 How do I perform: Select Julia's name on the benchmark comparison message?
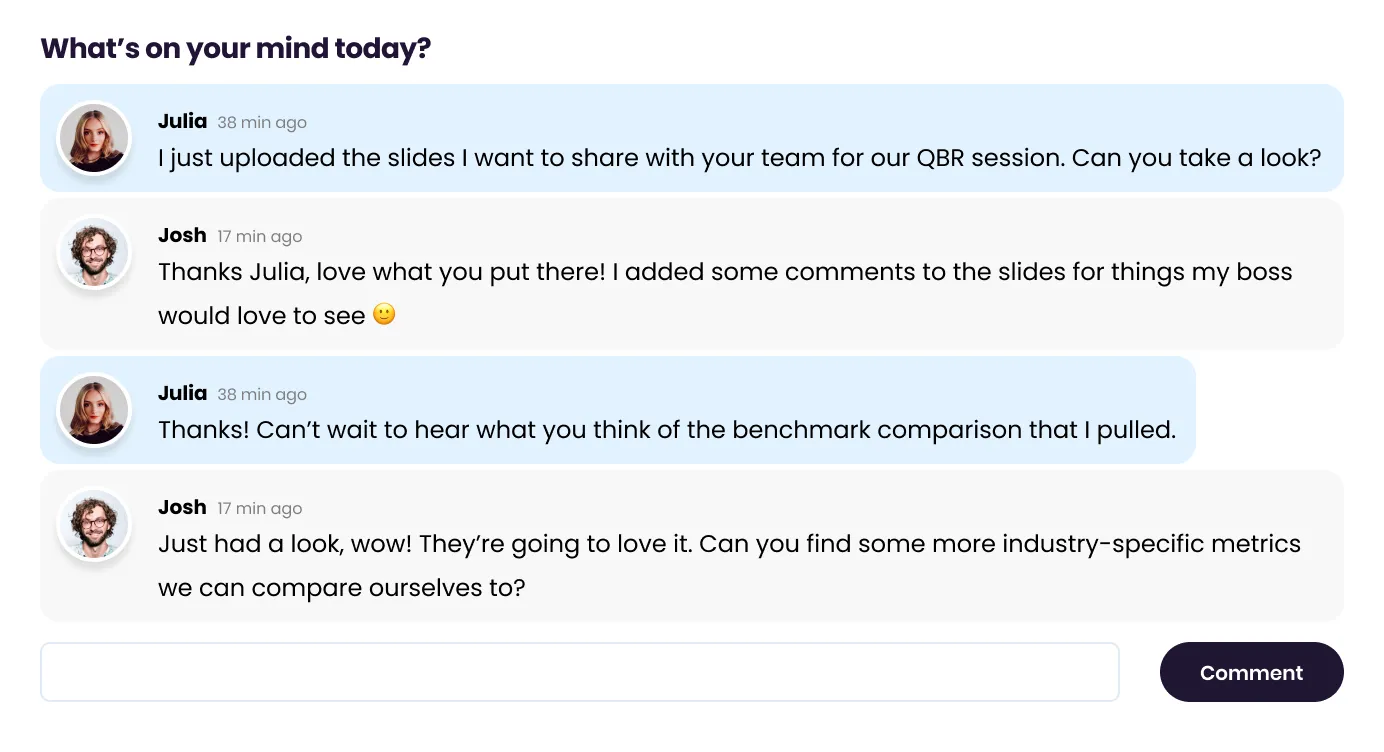pyautogui.click(x=182, y=393)
